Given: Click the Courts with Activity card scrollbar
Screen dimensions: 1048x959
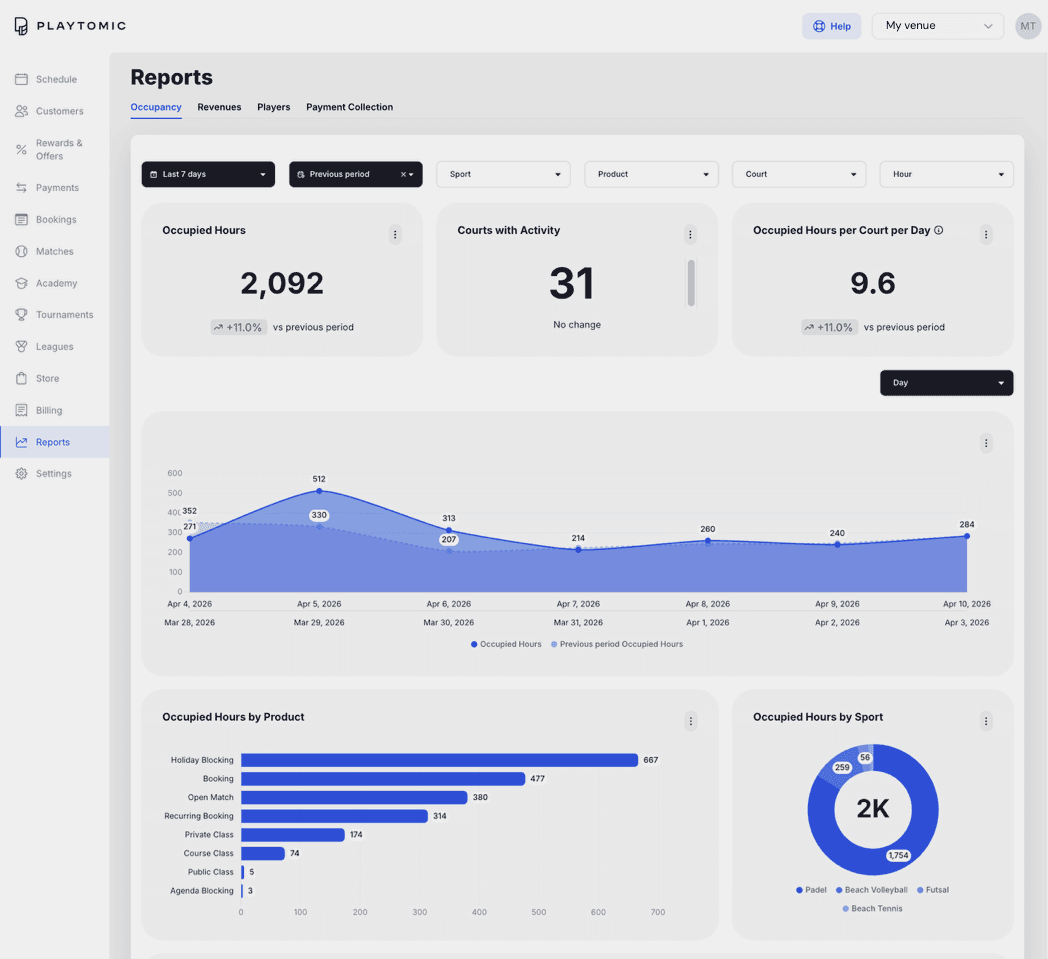Looking at the screenshot, I should tap(690, 283).
